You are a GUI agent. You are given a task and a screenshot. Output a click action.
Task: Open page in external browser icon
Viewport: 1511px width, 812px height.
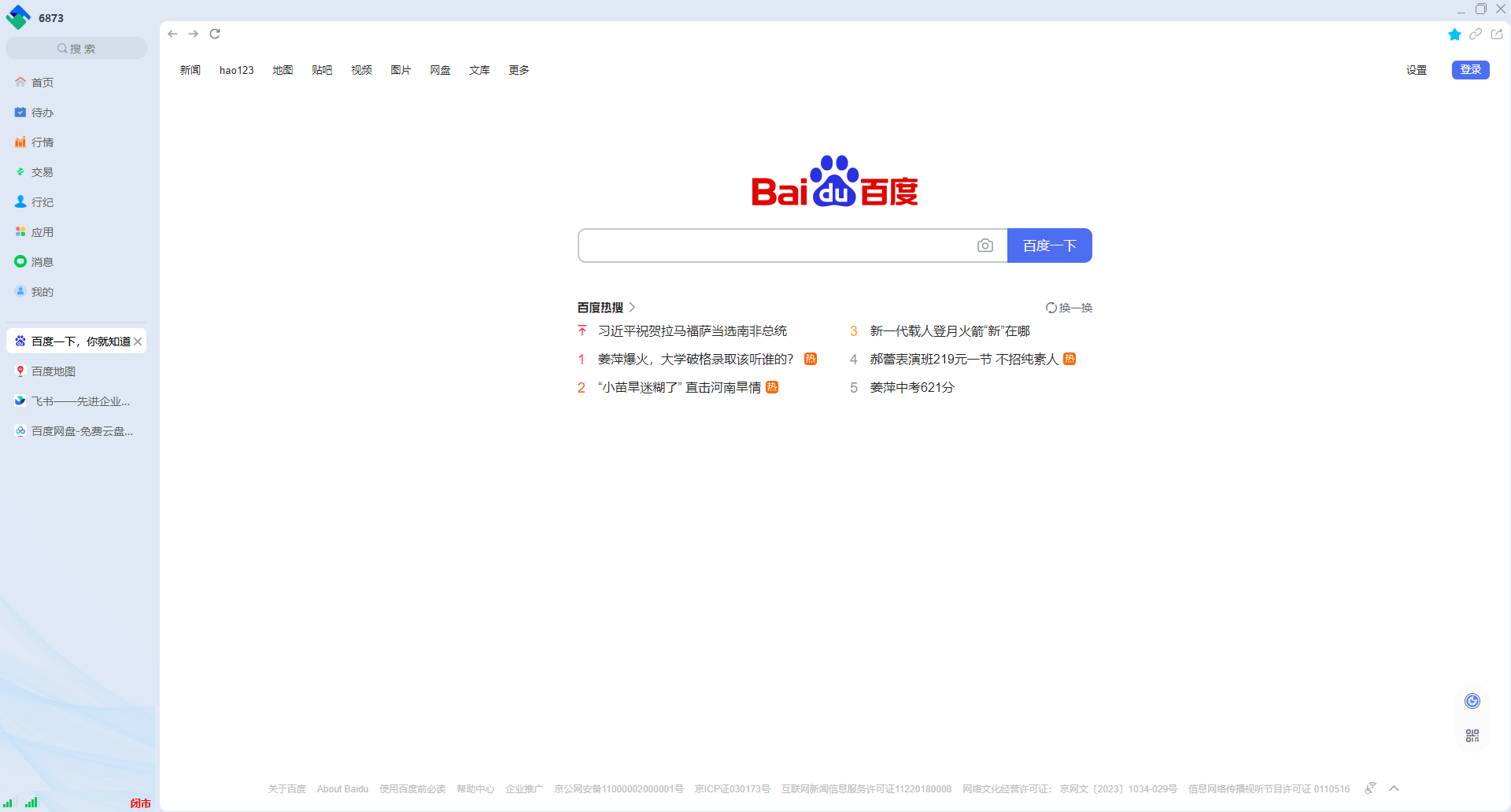tap(1497, 34)
